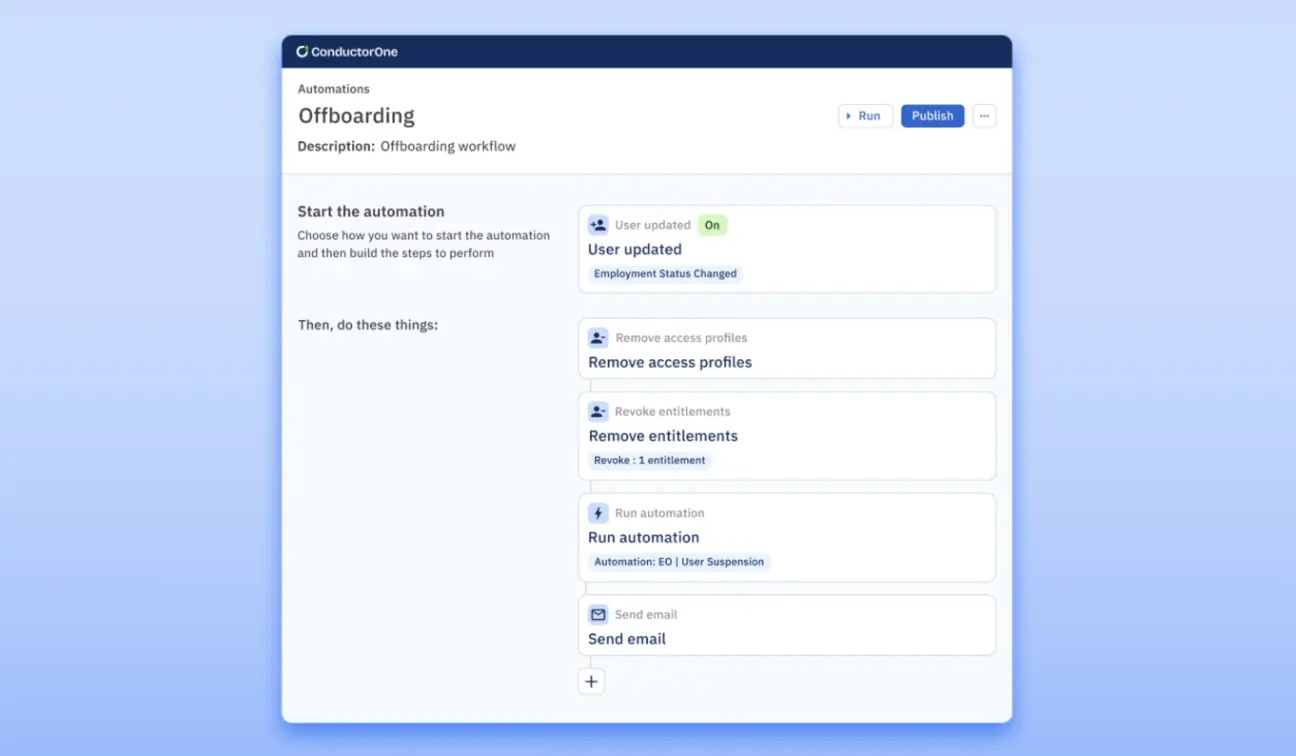
Task: Open the more options ellipsis menu
Action: 984,116
